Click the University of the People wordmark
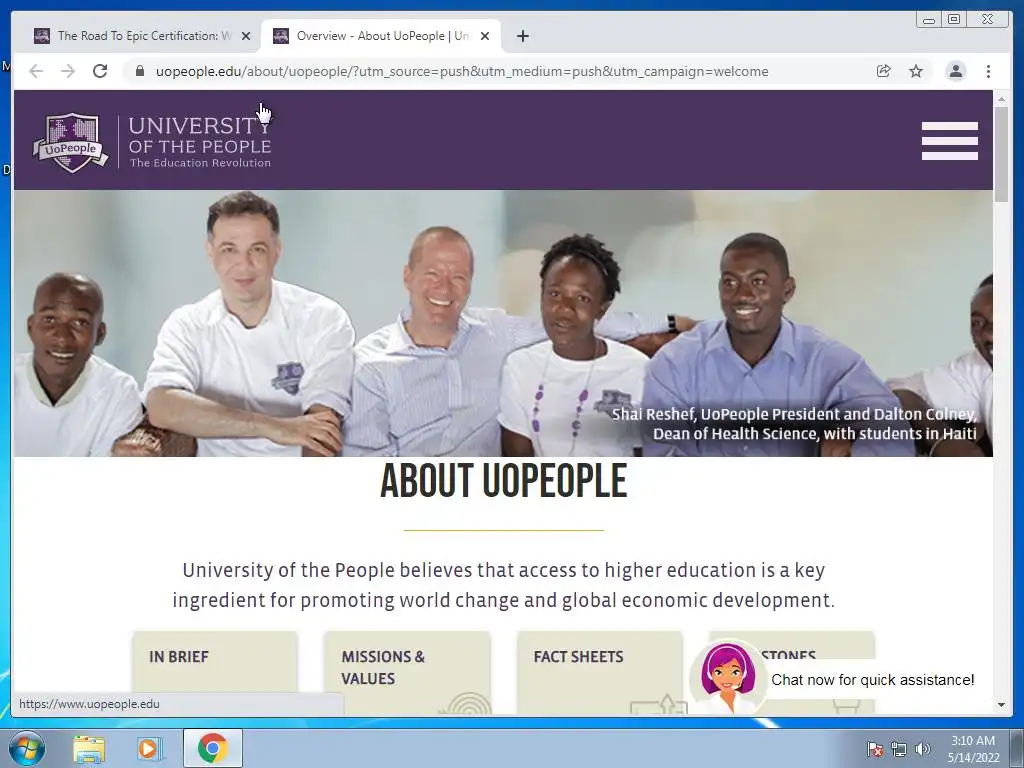The image size is (1024, 768). point(200,142)
